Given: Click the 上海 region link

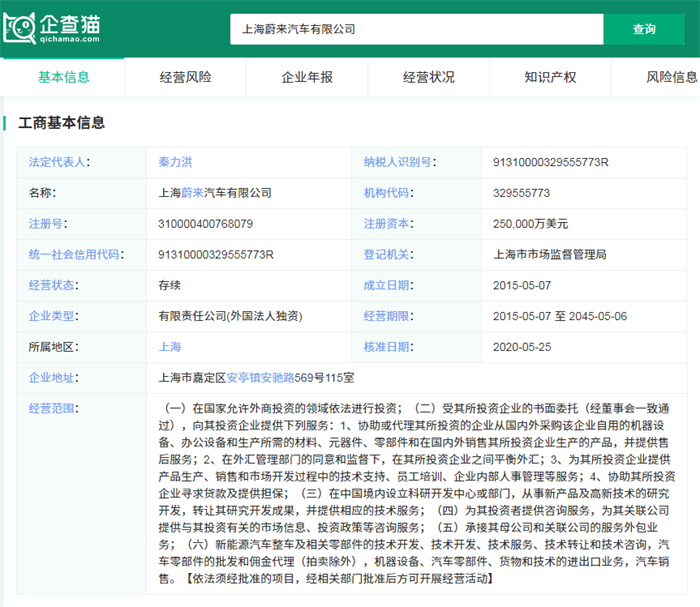Looking at the screenshot, I should (x=170, y=347).
